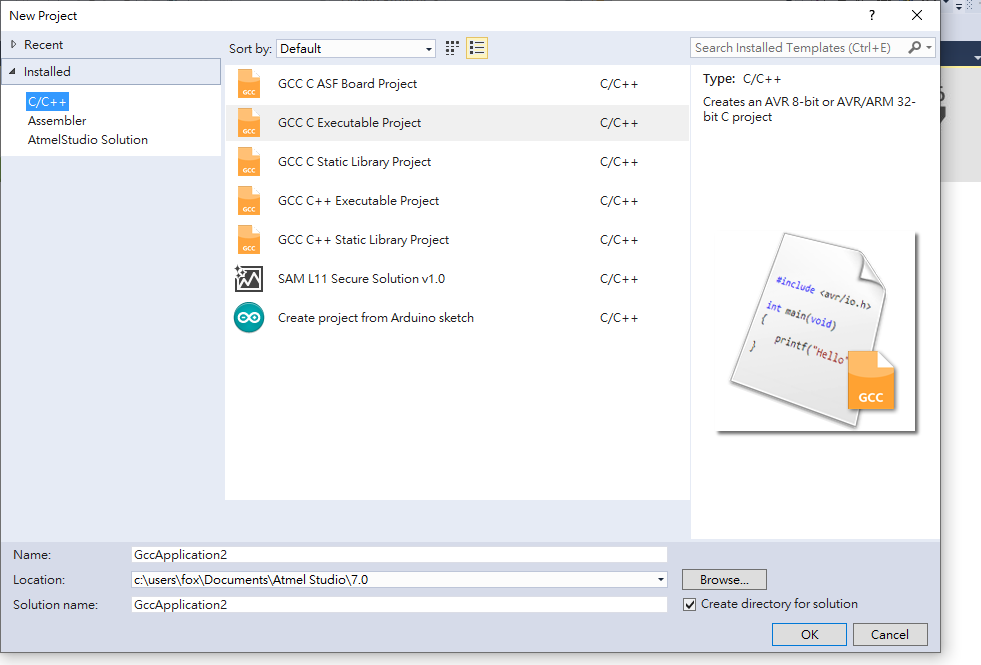
Task: Expand the Recent templates section
Action: 13,44
